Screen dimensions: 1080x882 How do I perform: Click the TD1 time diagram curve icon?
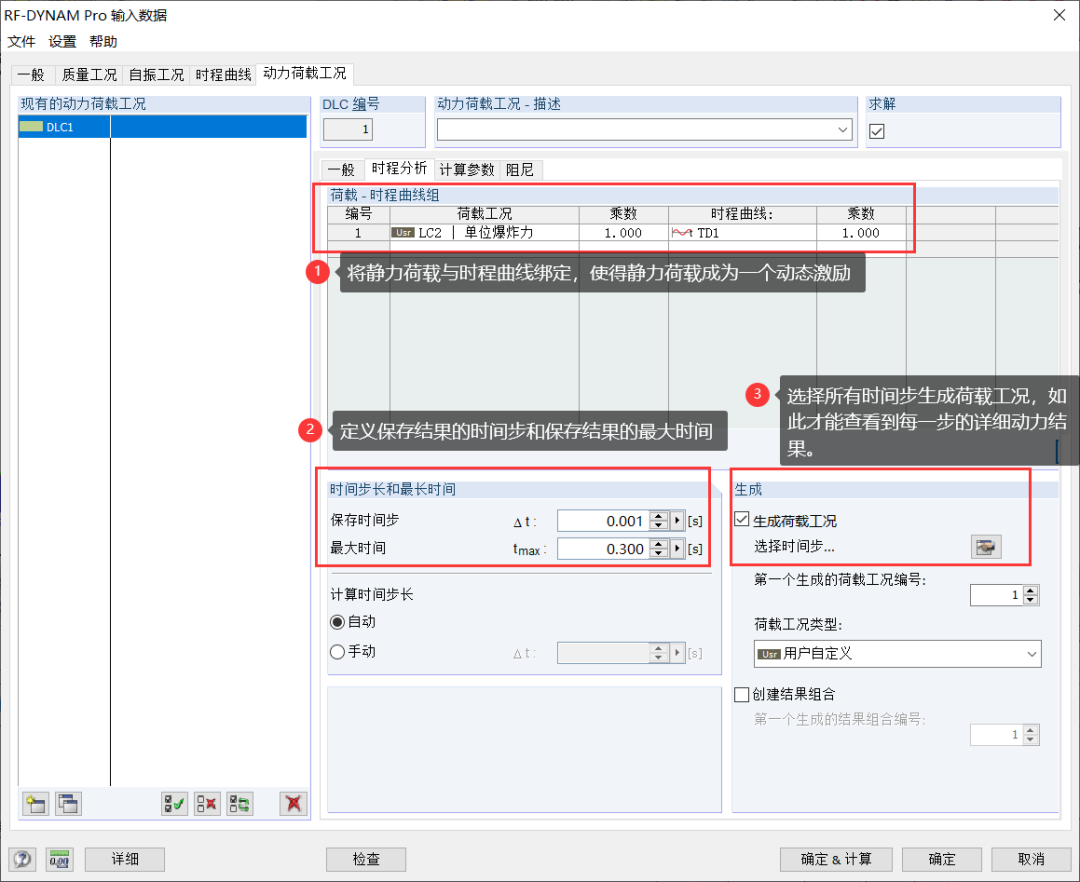point(682,233)
